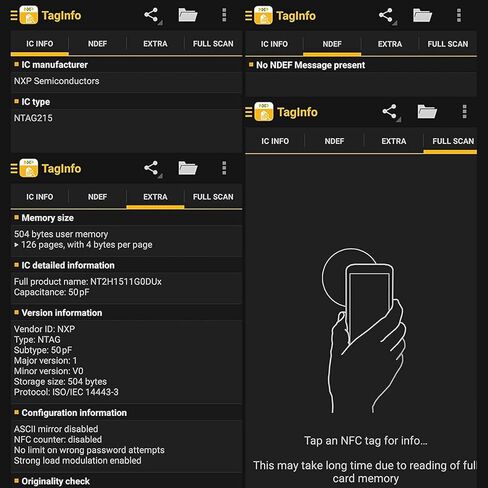
Task: Switch to NDEF tab in top-left panel
Action: pyautogui.click(x=97, y=44)
